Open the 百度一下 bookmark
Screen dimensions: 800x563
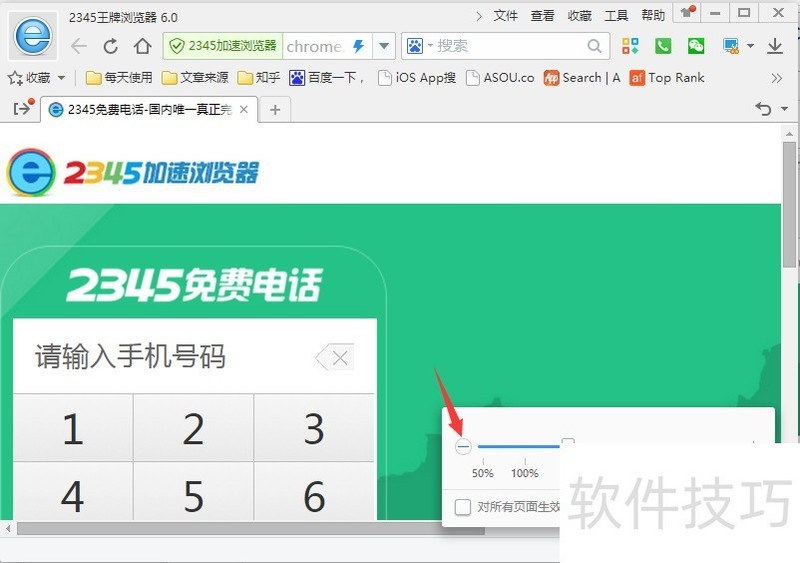327,78
